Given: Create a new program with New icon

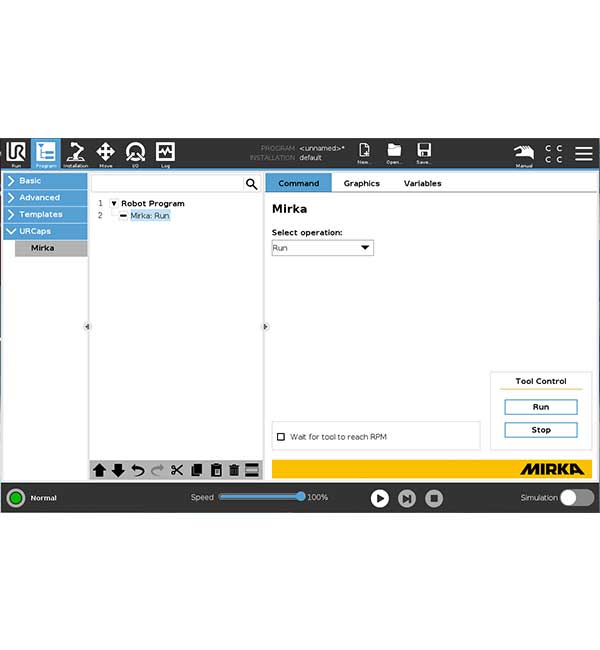Looking at the screenshot, I should coord(364,153).
